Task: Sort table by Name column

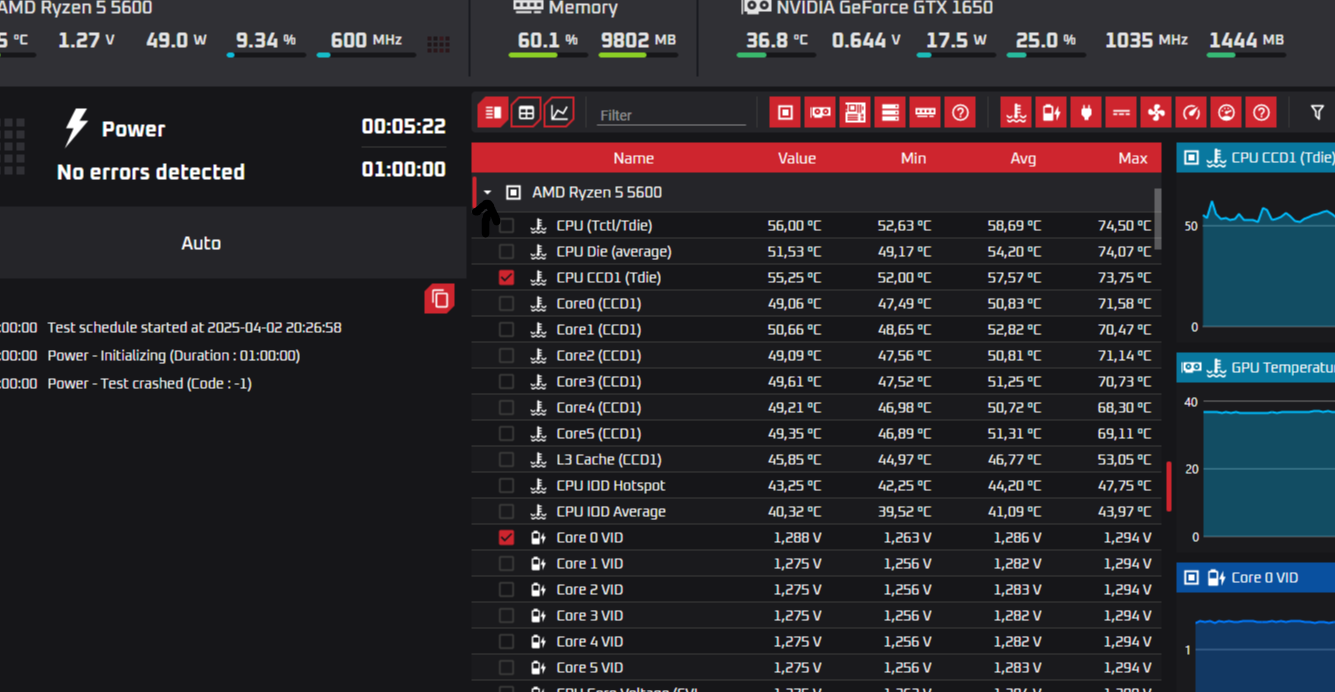Action: pyautogui.click(x=633, y=158)
